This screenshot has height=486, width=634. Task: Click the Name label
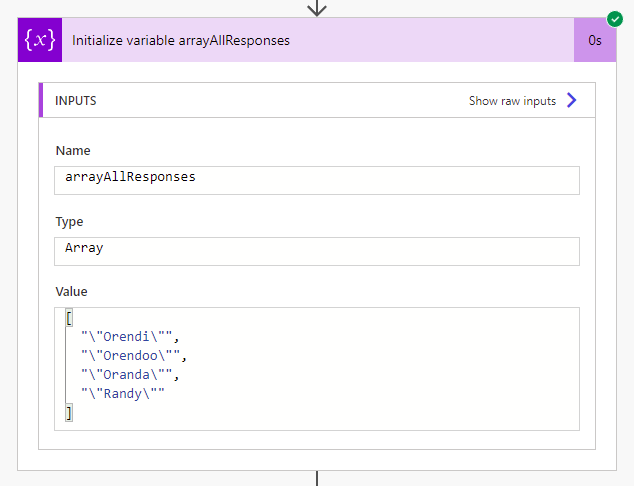point(72,151)
